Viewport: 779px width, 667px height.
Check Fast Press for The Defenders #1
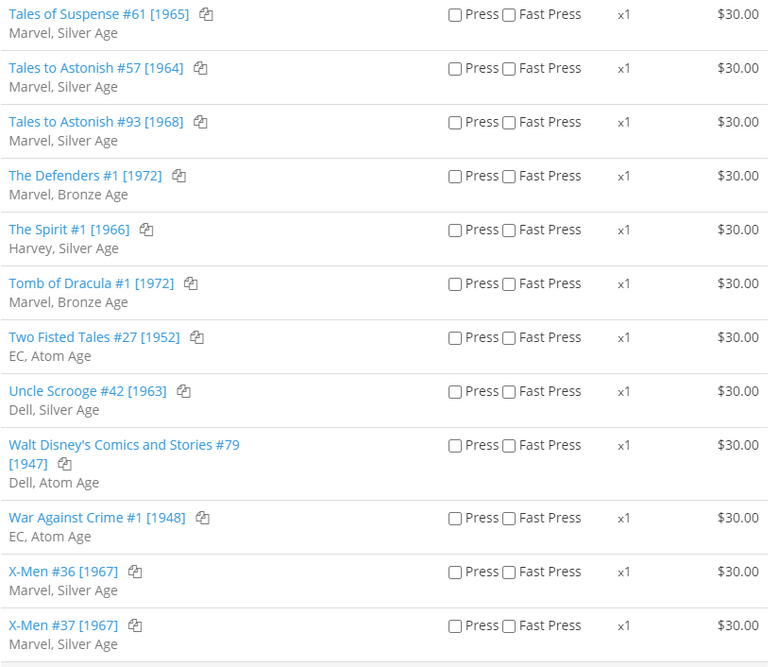(509, 176)
